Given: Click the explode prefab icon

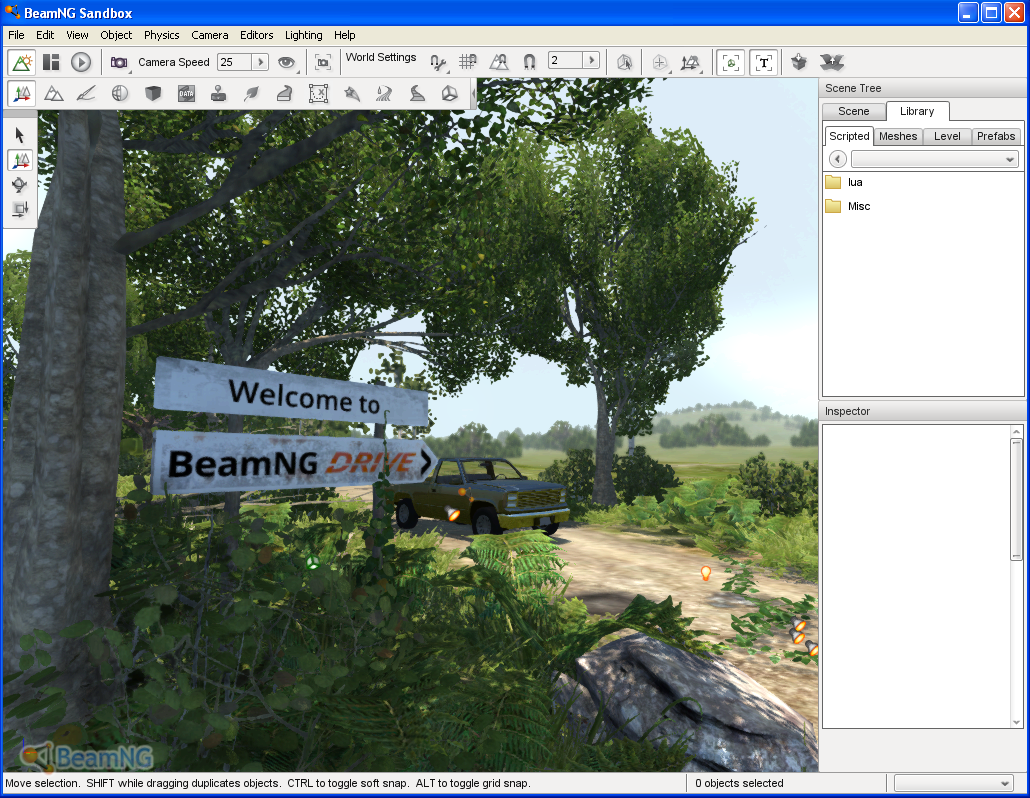Looking at the screenshot, I should (832, 62).
